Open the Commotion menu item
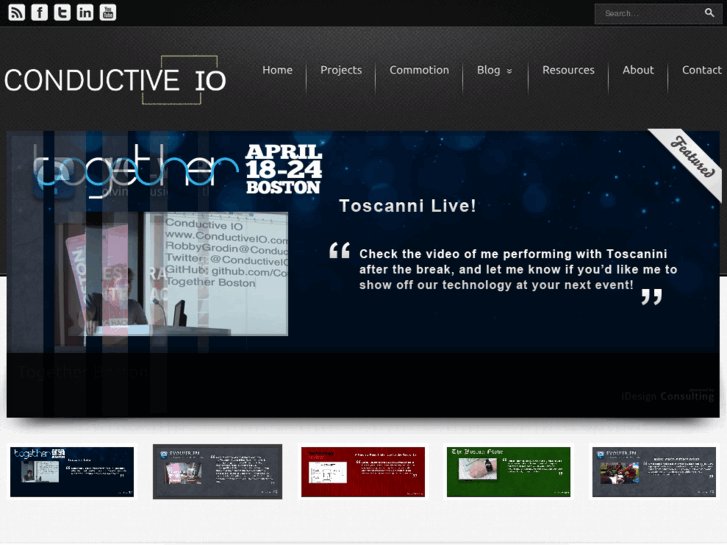The height and width of the screenshot is (545, 727). coord(419,70)
